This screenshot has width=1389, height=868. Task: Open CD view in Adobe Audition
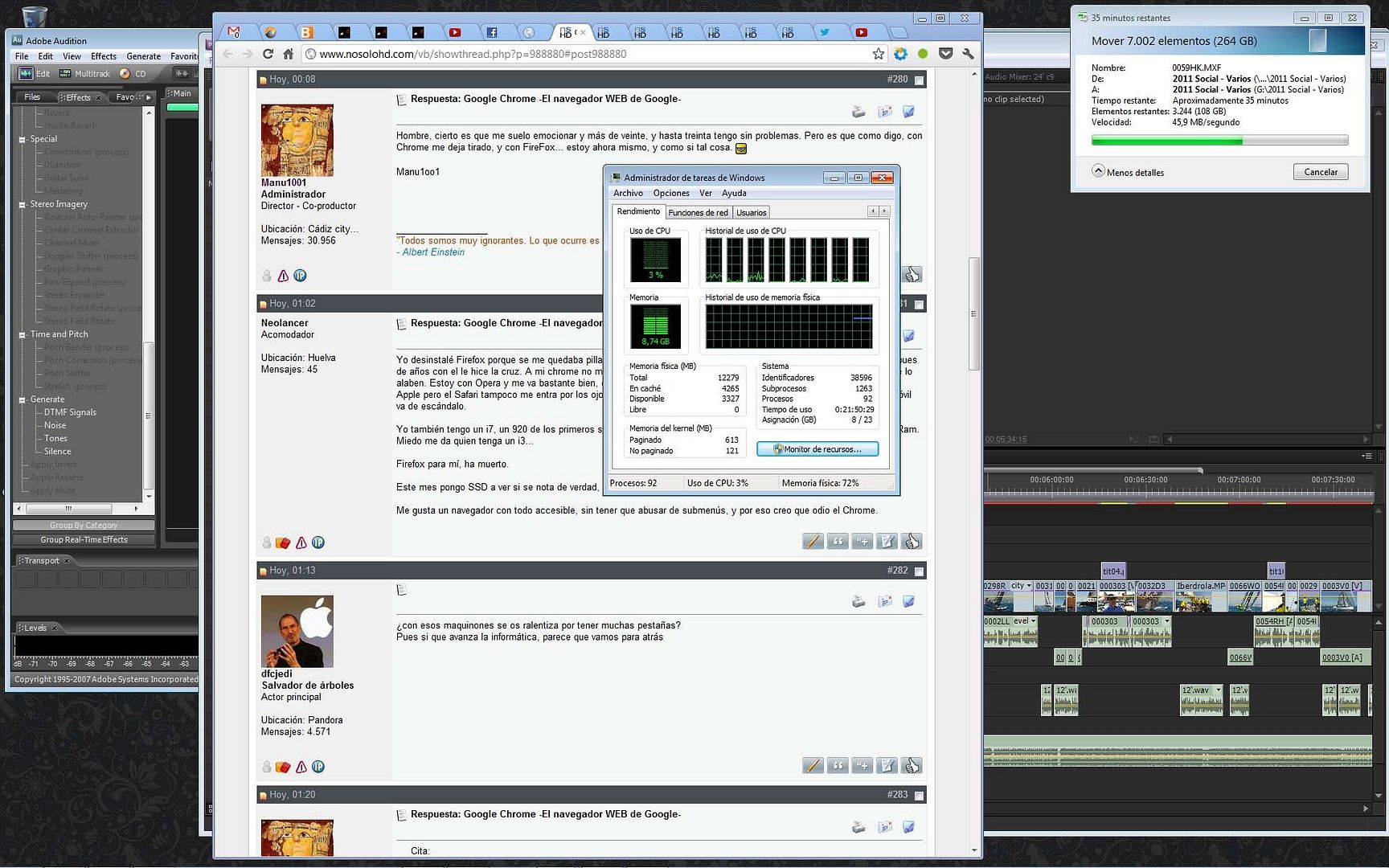tap(133, 73)
